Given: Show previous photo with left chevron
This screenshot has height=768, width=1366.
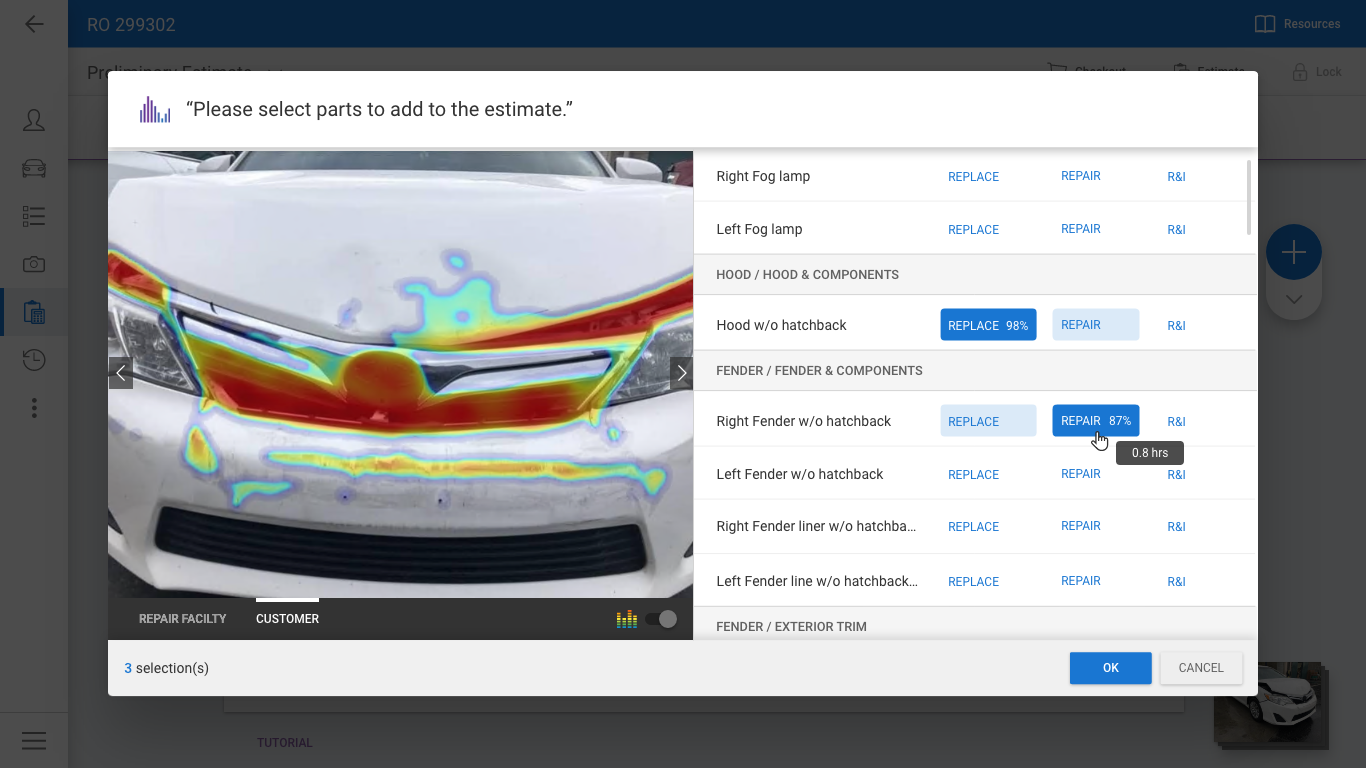Looking at the screenshot, I should pyautogui.click(x=121, y=373).
